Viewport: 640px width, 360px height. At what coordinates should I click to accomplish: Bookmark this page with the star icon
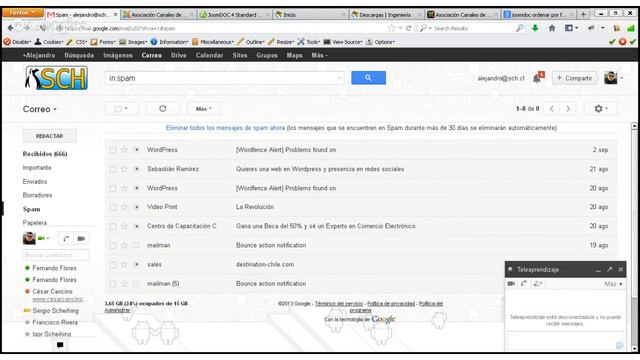coord(391,28)
